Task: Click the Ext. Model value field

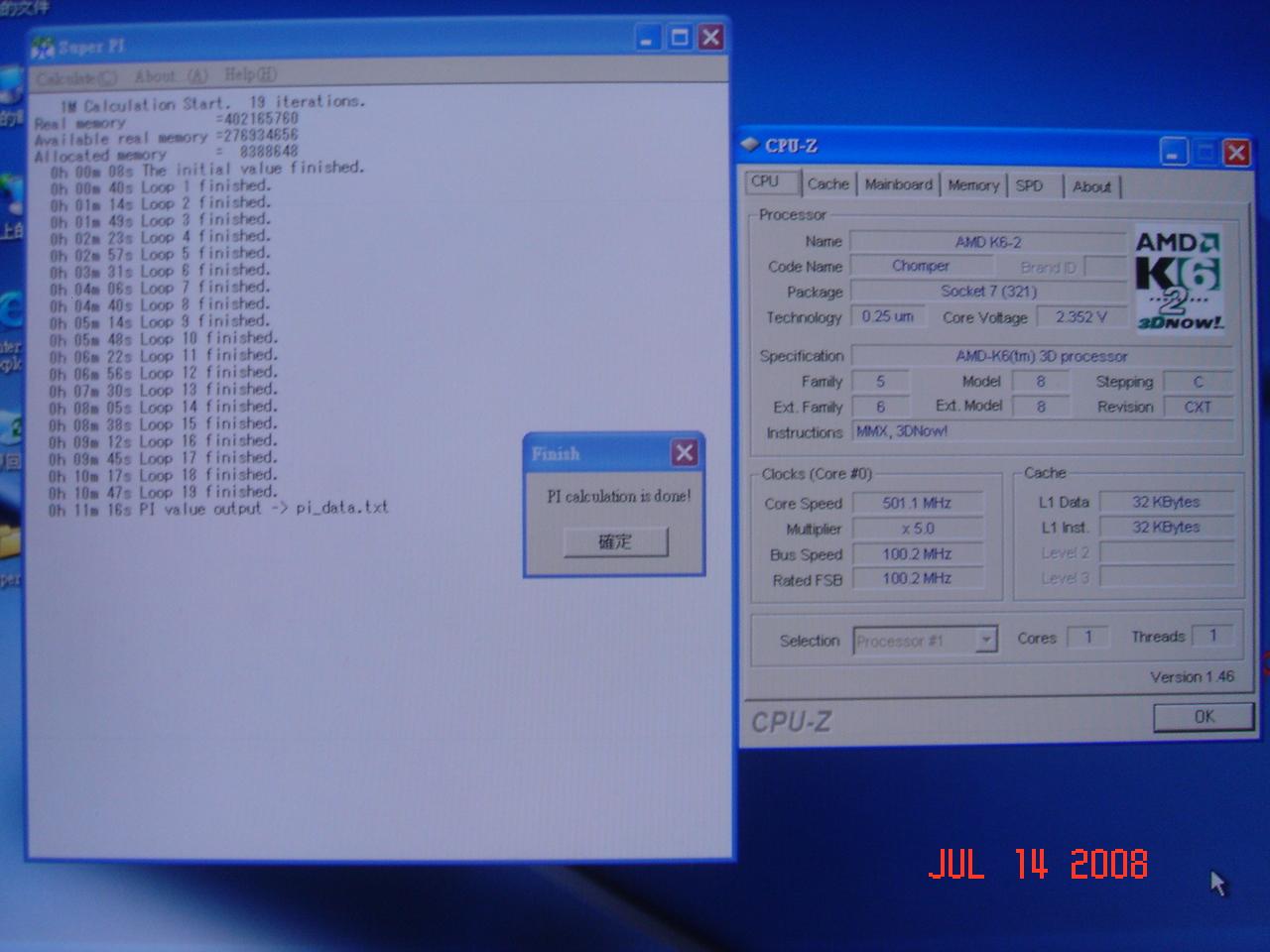Action: coord(1041,406)
